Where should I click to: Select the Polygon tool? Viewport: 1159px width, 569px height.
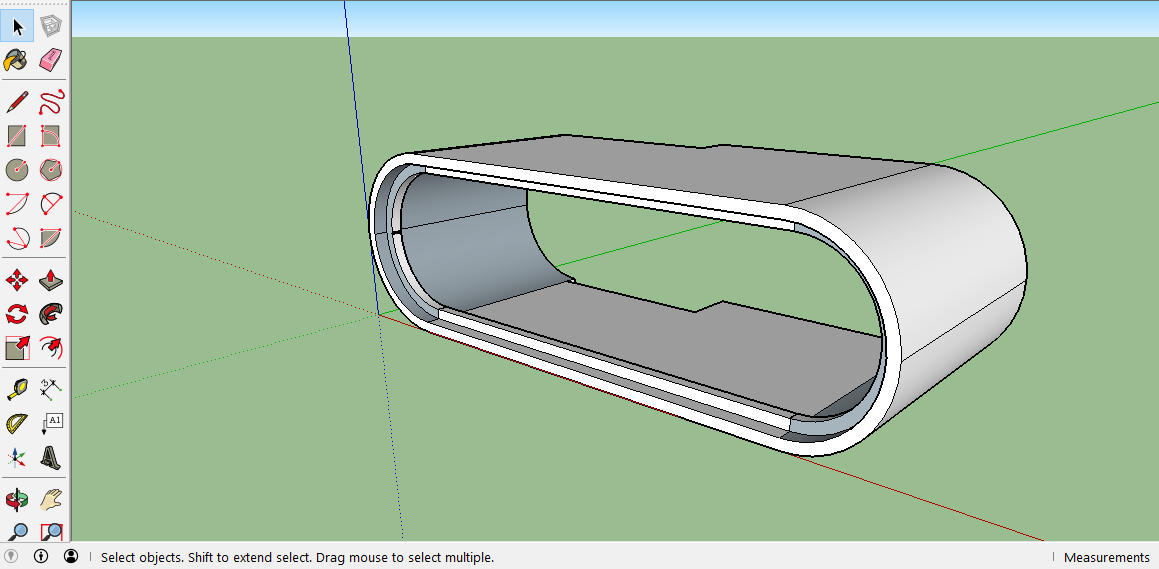tap(51, 170)
